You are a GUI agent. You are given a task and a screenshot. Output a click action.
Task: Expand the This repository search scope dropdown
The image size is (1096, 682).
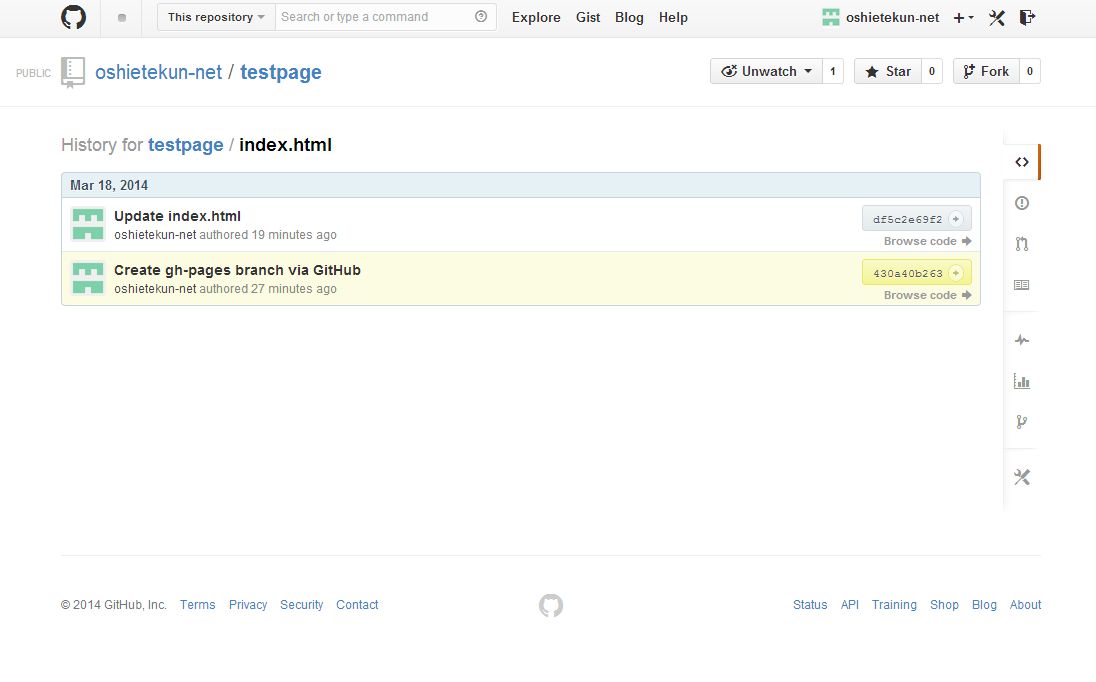(216, 17)
